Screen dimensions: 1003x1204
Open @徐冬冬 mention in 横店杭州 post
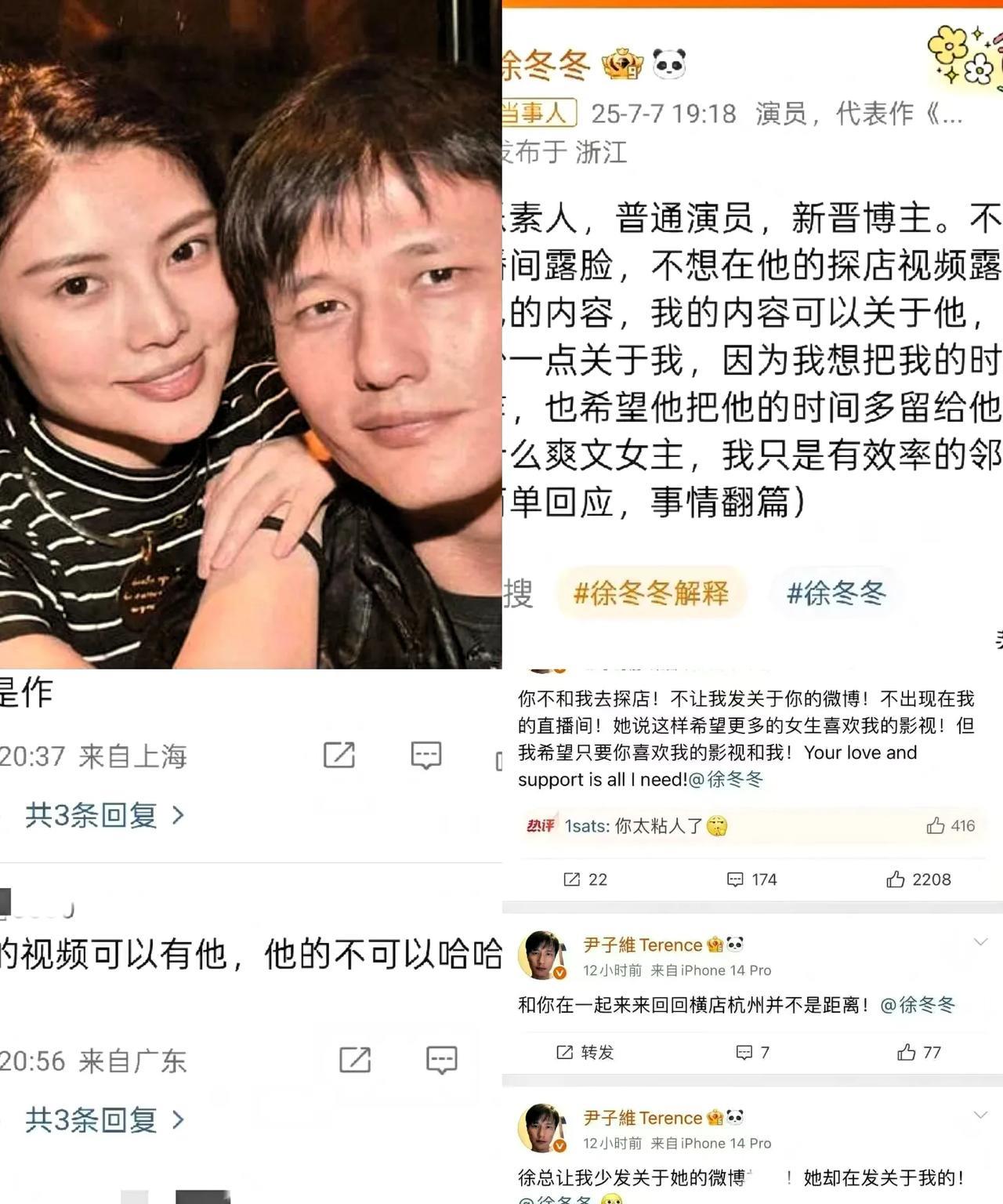pyautogui.click(x=918, y=1004)
